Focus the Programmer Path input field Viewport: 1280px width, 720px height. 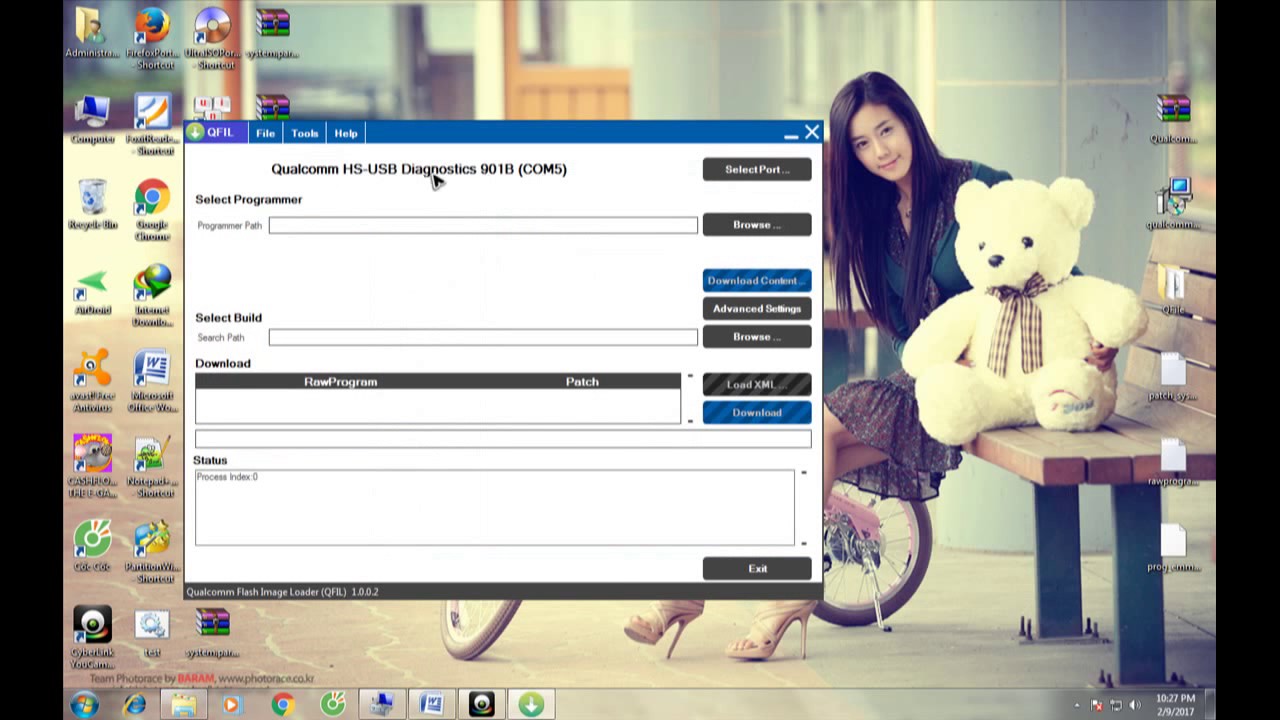point(483,225)
